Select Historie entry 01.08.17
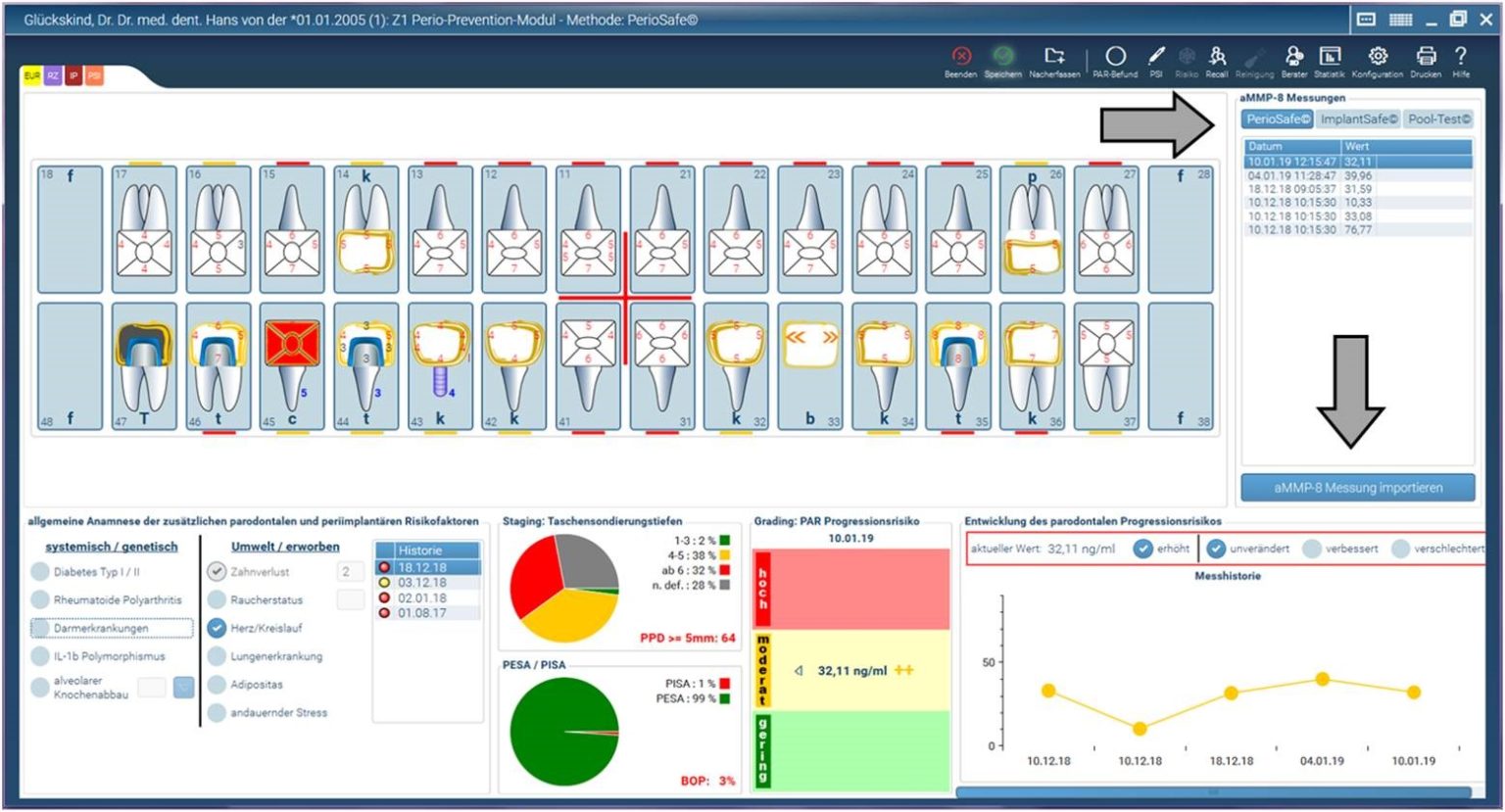This screenshot has height=812, width=1505. [428, 613]
